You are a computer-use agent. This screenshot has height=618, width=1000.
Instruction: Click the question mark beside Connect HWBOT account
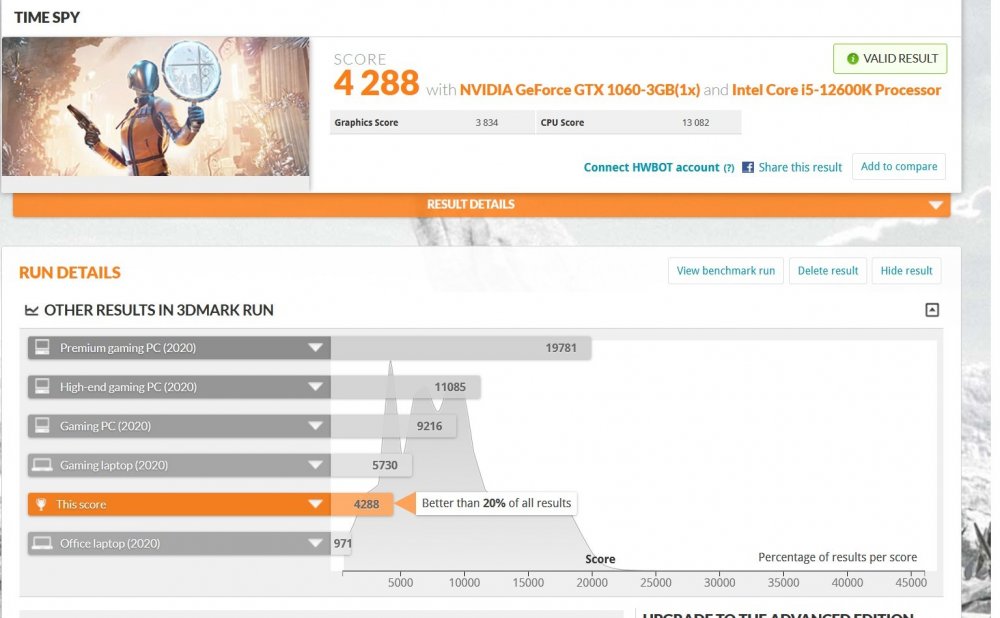(x=729, y=167)
